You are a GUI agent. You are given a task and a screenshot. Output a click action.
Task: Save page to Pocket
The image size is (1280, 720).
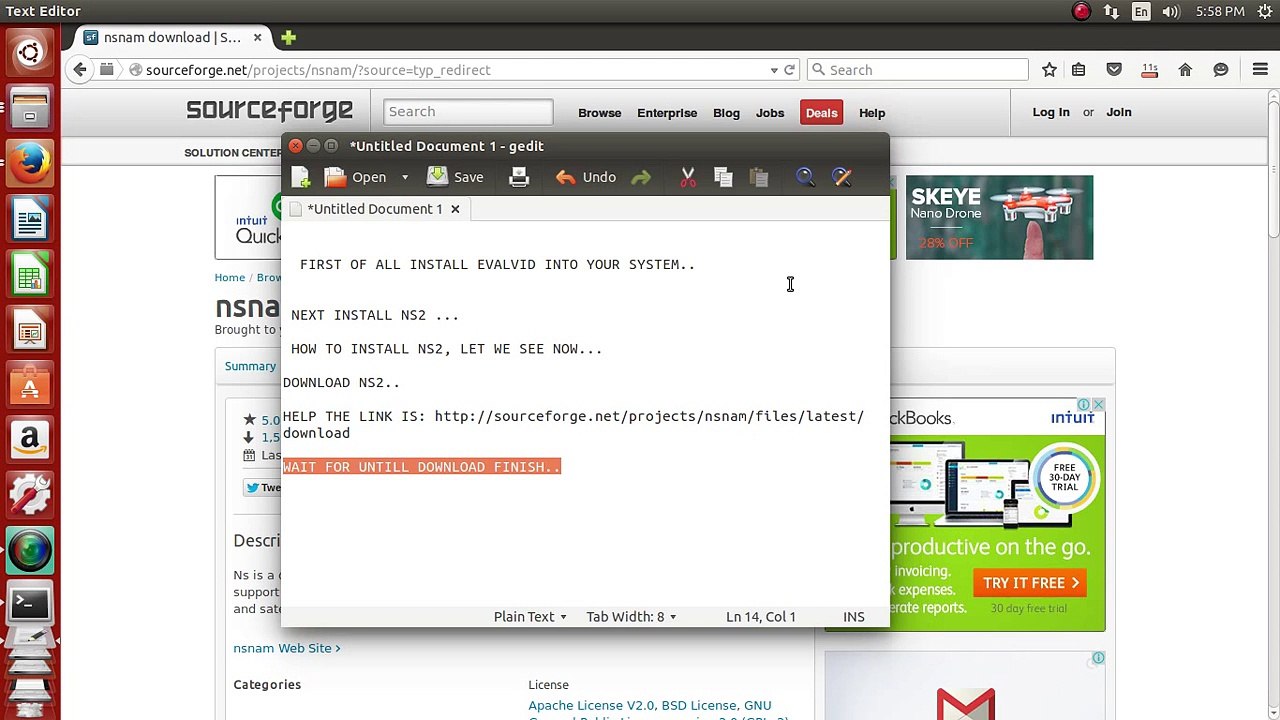pos(1114,70)
